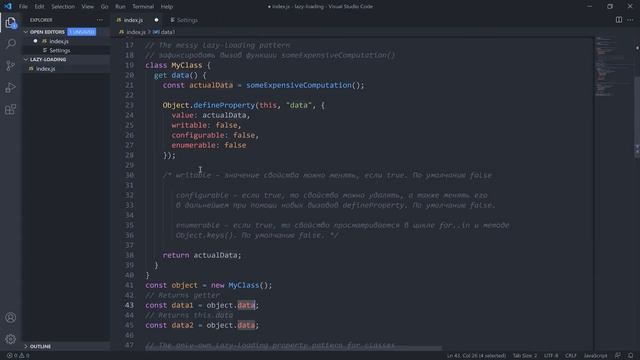The width and height of the screenshot is (640, 360).
Task: Open the Help menu
Action: coord(167,7)
